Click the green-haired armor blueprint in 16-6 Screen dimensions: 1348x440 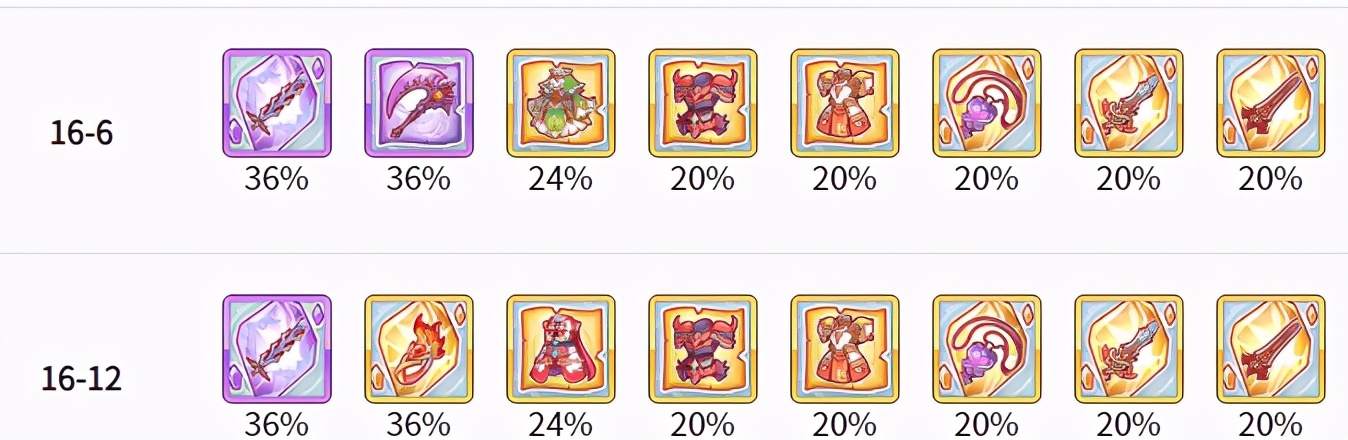click(x=561, y=103)
